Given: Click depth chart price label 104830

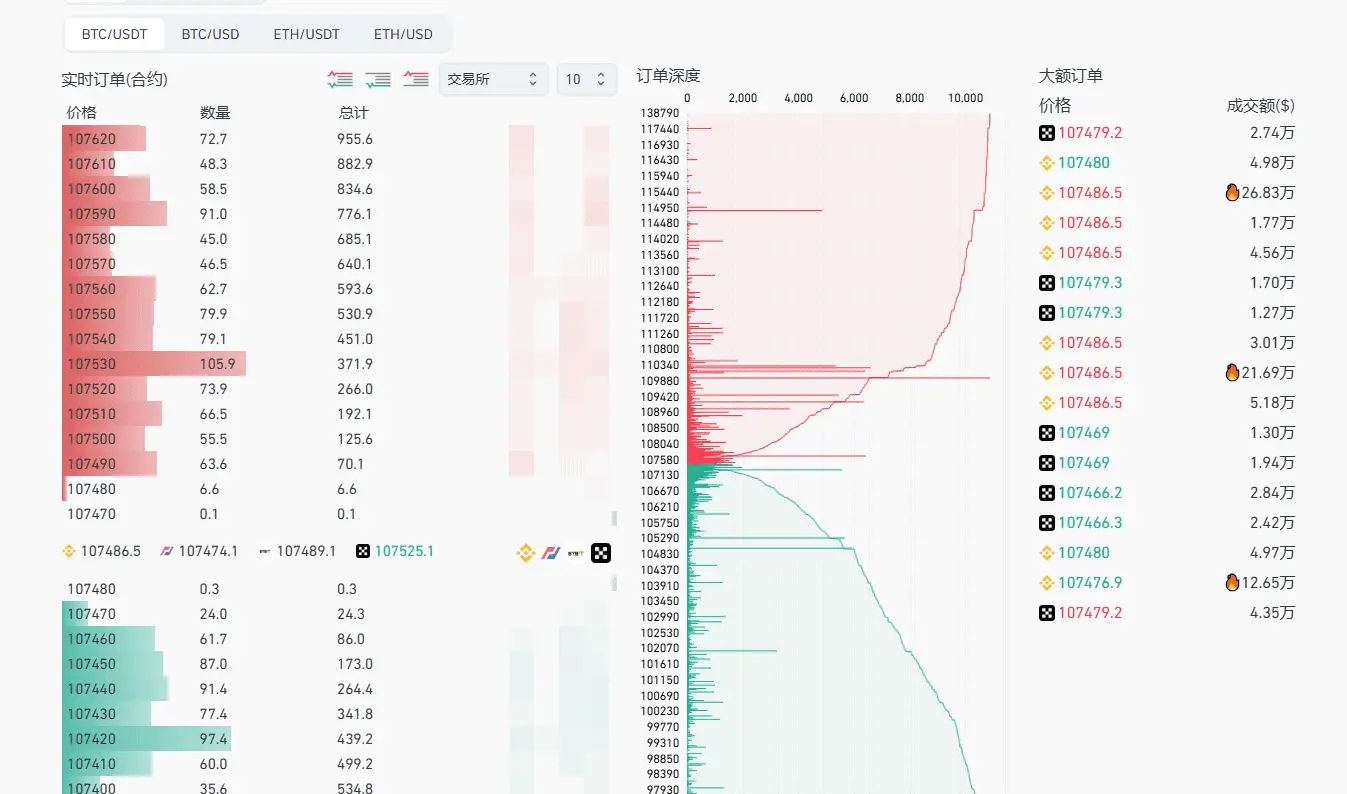Looking at the screenshot, I should pyautogui.click(x=660, y=554).
